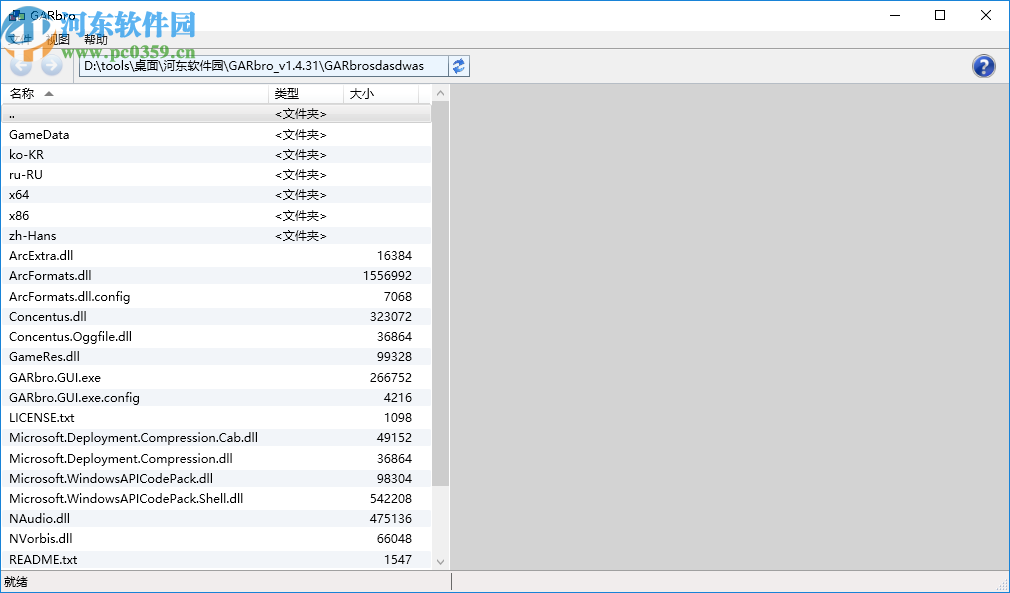The height and width of the screenshot is (593, 1010).
Task: Click the back navigation arrow
Action: coord(21,66)
